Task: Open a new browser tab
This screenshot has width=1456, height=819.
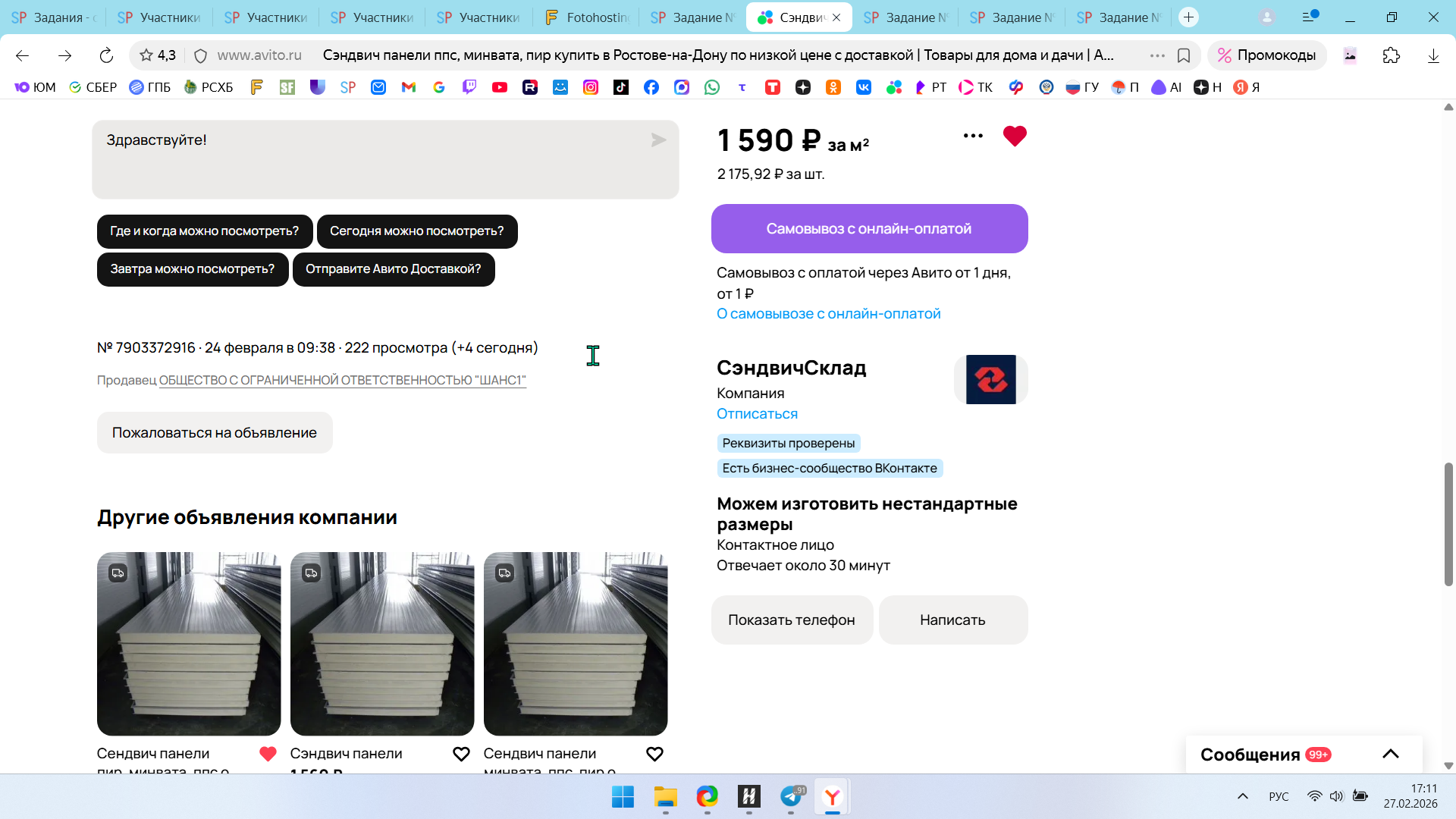Action: (1188, 17)
